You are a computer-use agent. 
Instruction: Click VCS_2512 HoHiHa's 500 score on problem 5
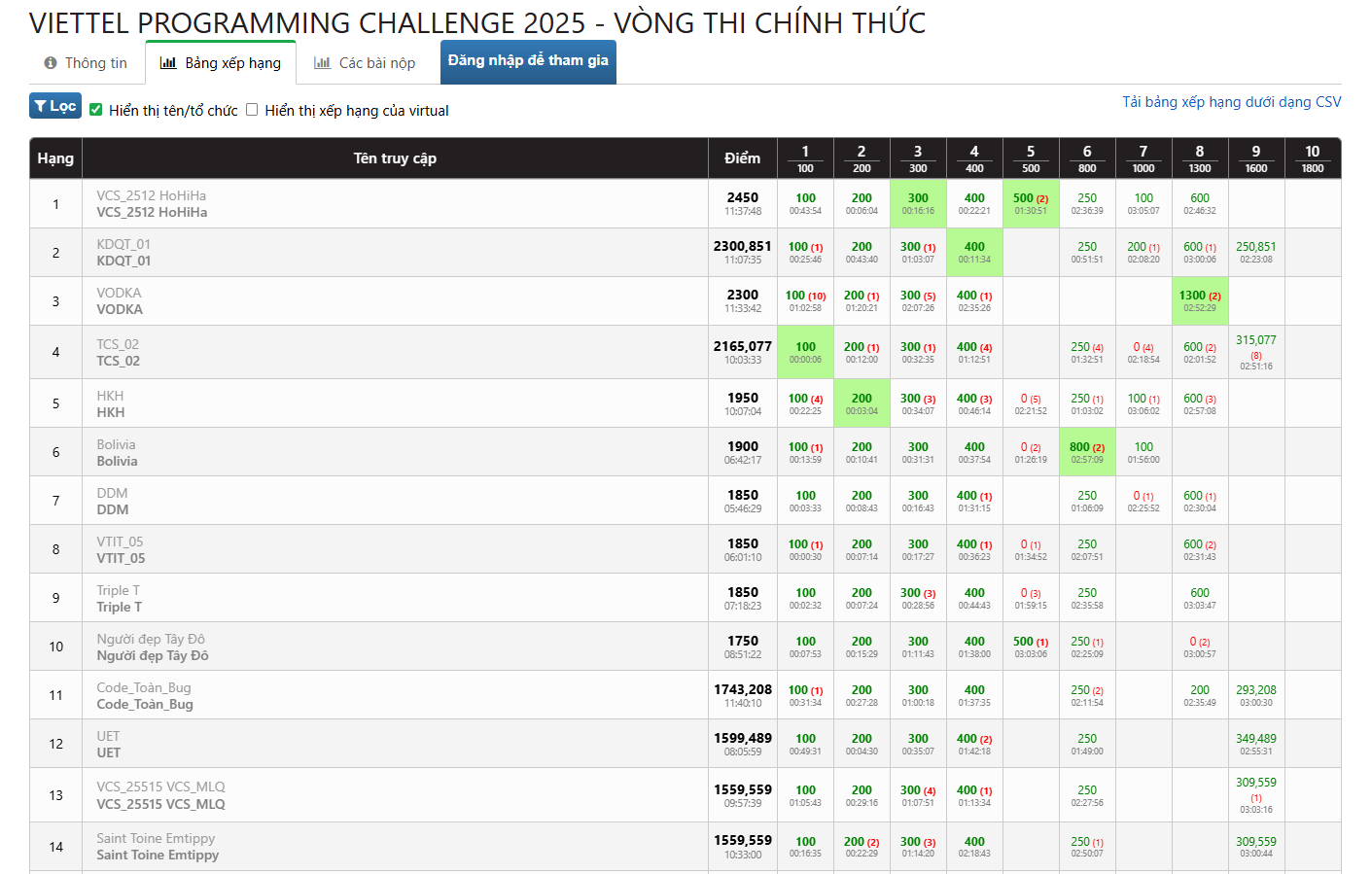click(x=1031, y=203)
